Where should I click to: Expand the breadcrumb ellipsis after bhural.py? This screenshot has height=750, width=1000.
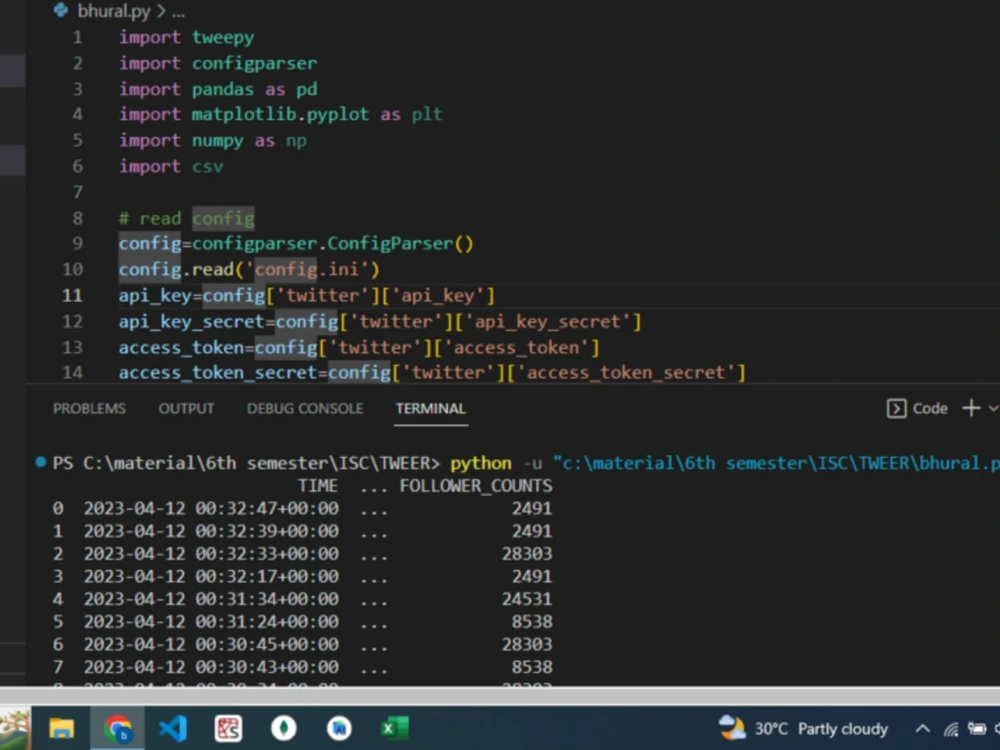click(x=178, y=12)
